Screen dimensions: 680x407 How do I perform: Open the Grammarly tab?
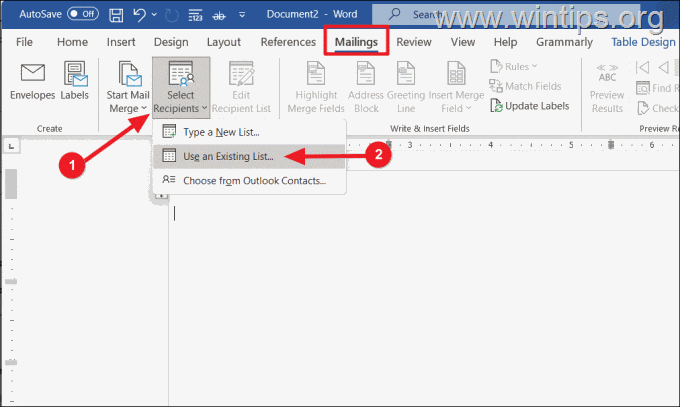click(x=564, y=42)
